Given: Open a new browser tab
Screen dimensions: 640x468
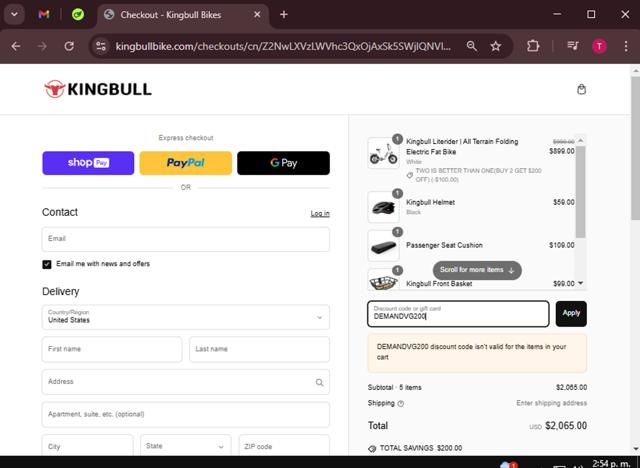Looking at the screenshot, I should tap(284, 15).
